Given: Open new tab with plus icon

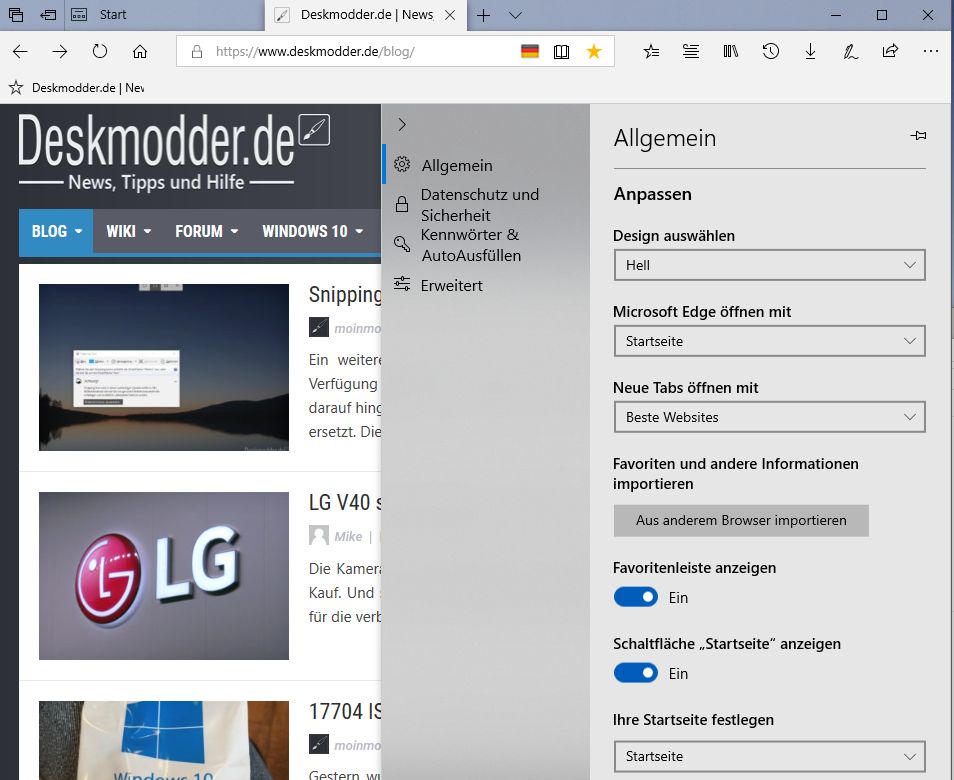Looking at the screenshot, I should (x=484, y=15).
